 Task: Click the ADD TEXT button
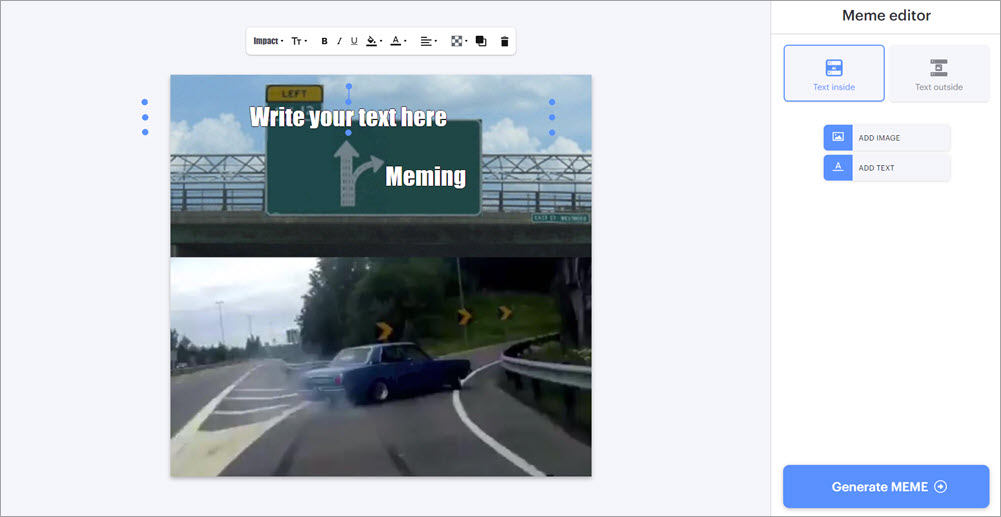click(x=887, y=168)
